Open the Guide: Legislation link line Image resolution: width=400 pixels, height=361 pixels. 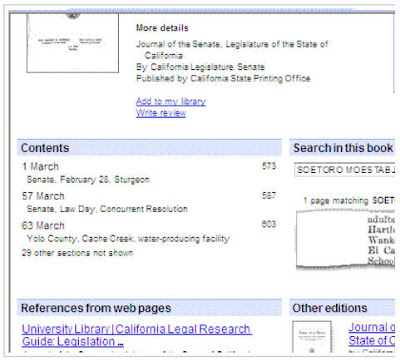point(73,342)
